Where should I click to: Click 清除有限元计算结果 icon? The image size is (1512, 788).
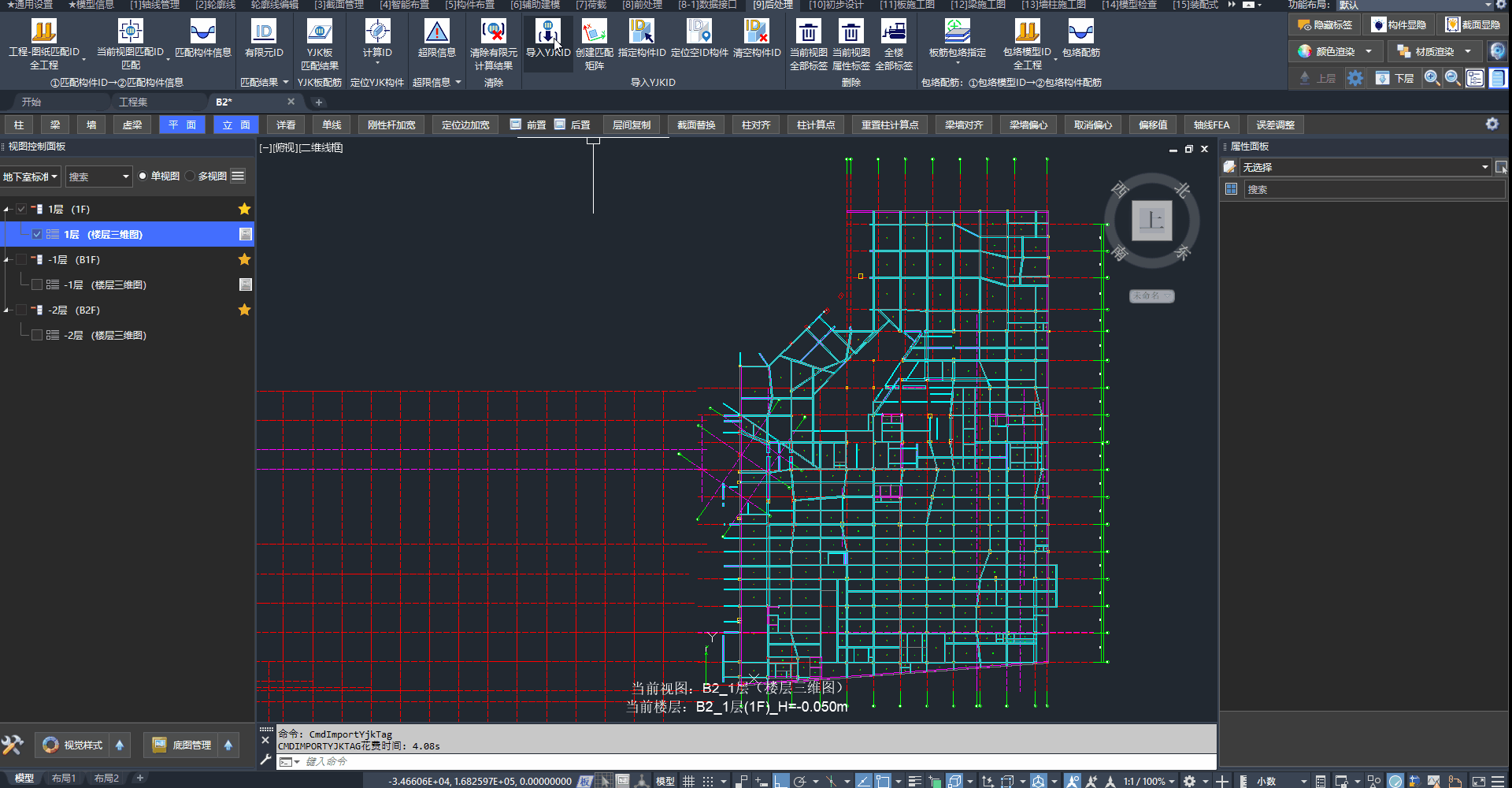(493, 32)
